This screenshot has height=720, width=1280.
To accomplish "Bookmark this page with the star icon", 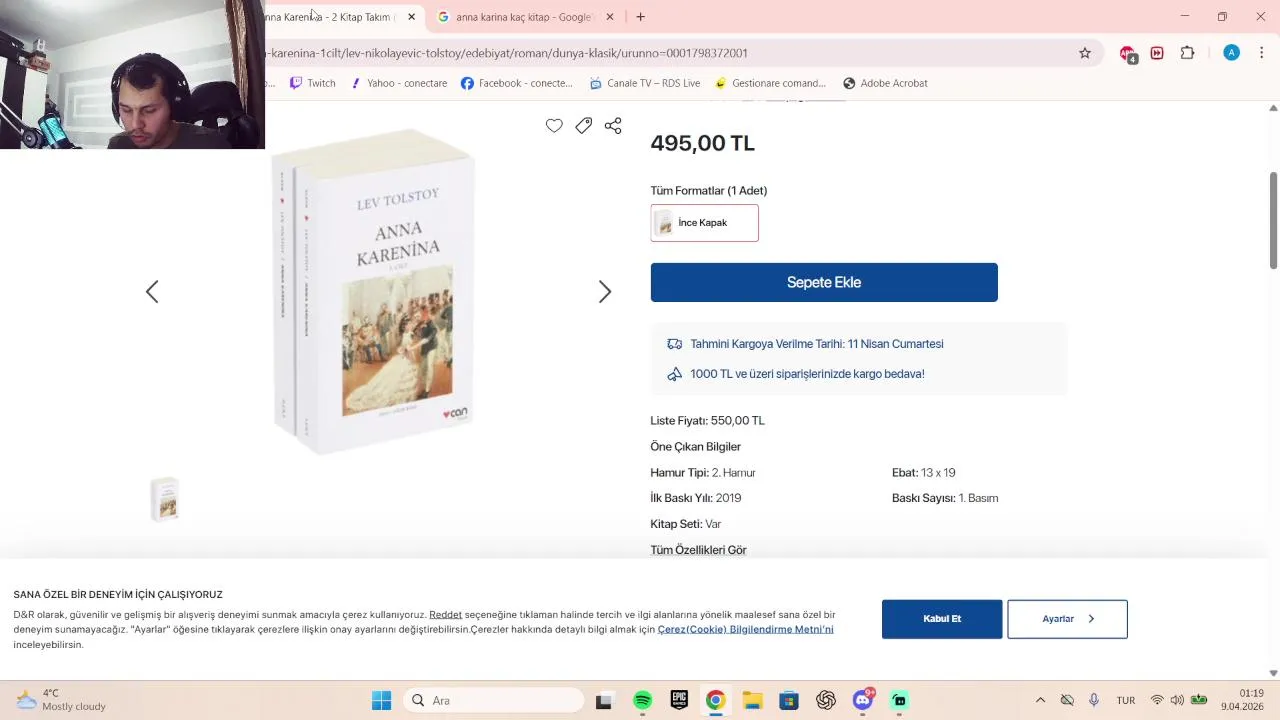I will (1085, 53).
